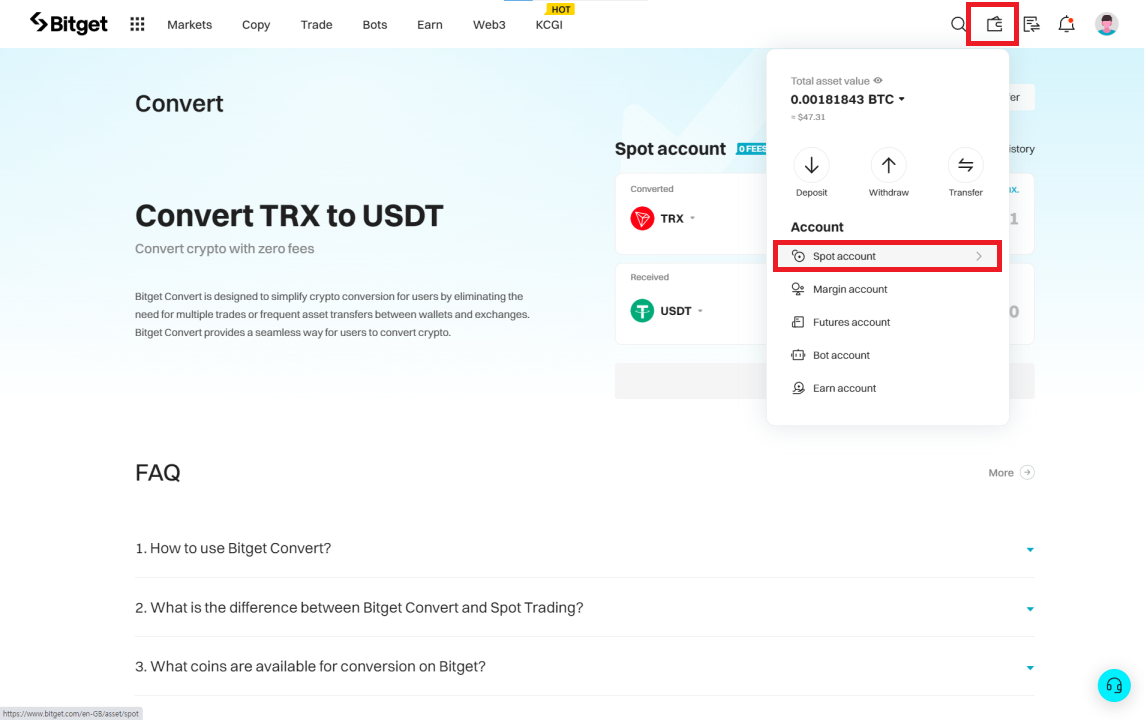Open Spot account from the wallet menu
Image resolution: width=1144 pixels, height=720 pixels.
click(887, 256)
